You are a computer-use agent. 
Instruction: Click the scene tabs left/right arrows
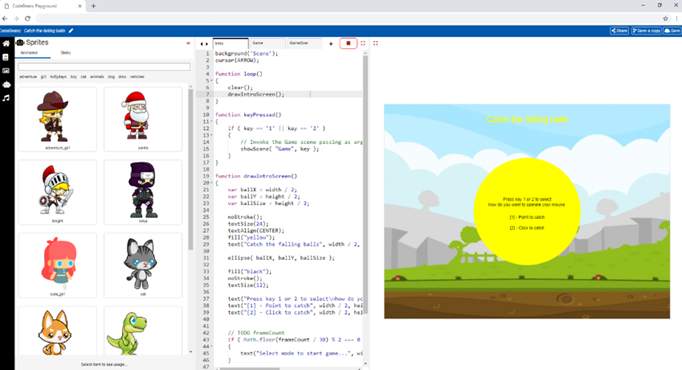pos(204,44)
